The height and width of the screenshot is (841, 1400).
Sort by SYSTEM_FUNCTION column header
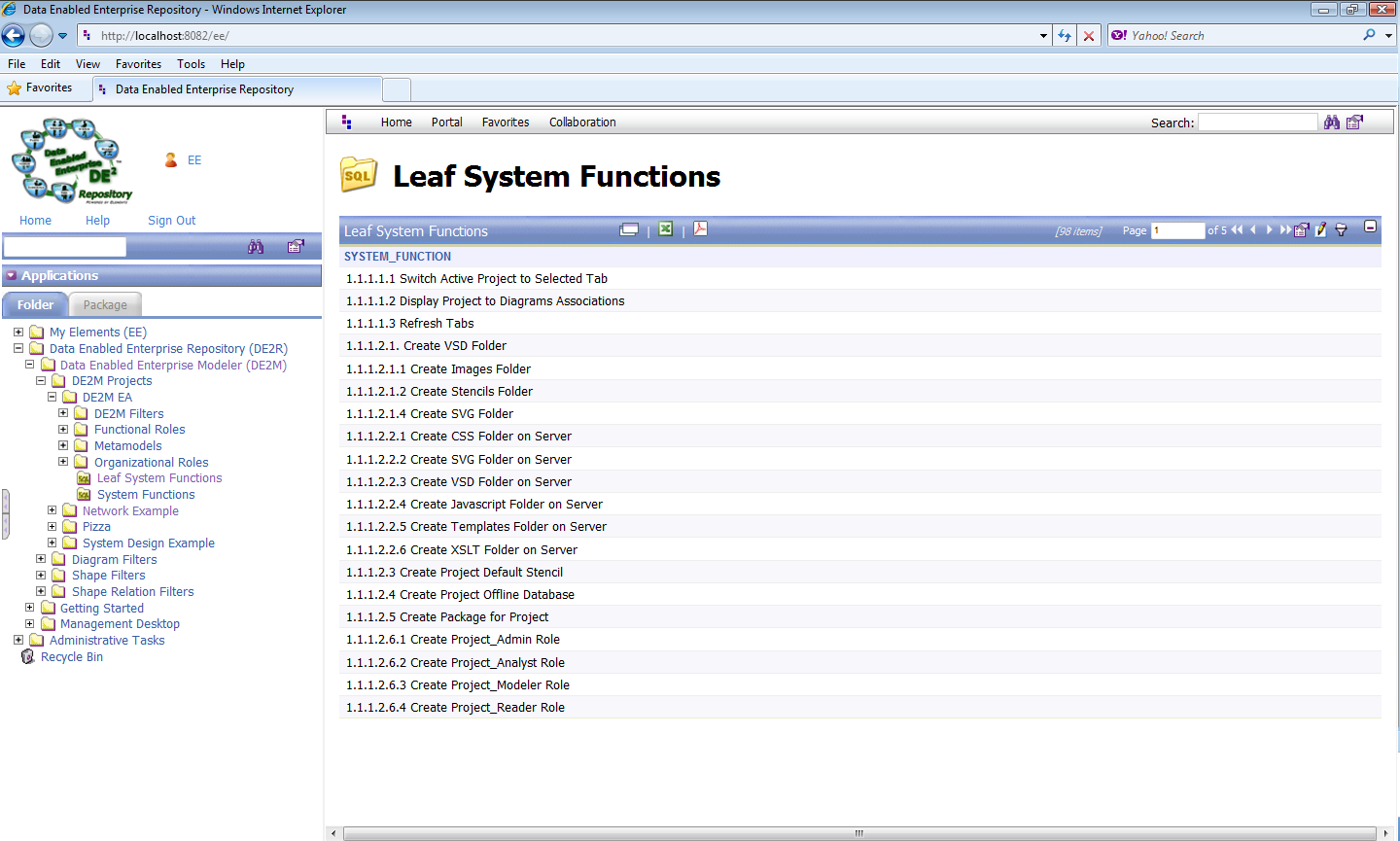click(398, 257)
